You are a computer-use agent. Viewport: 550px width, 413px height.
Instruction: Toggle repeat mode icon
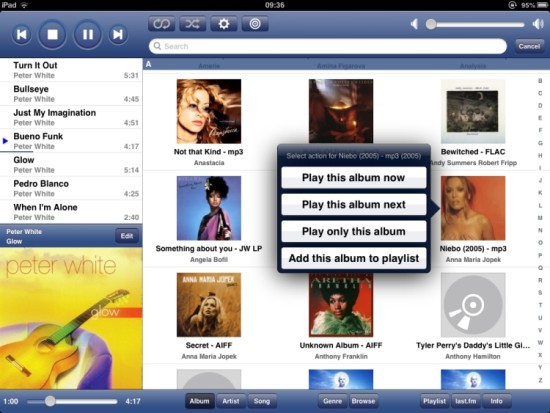pyautogui.click(x=161, y=24)
